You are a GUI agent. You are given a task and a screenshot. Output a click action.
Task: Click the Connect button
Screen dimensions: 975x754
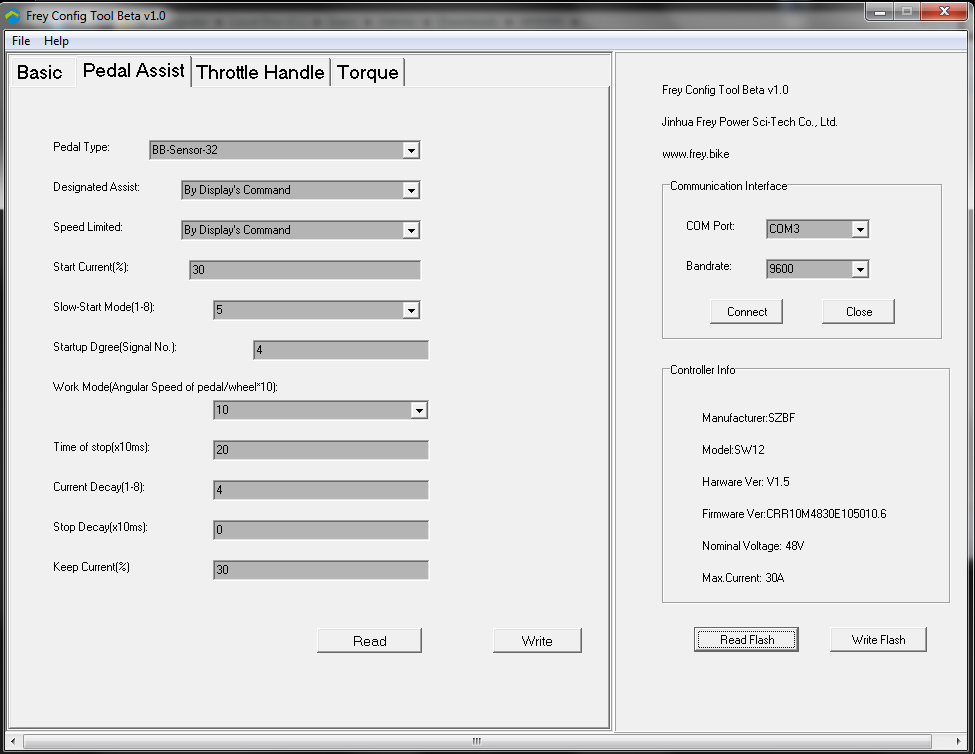pyautogui.click(x=747, y=312)
